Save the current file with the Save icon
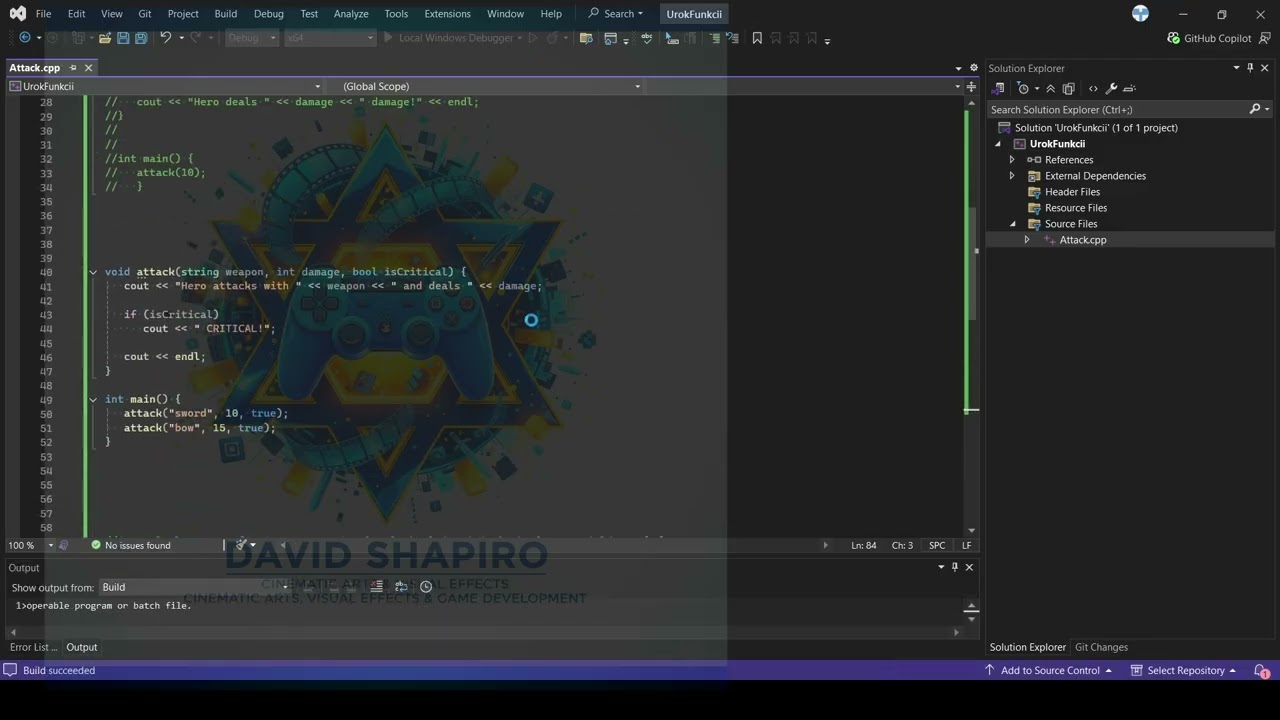This screenshot has width=1280, height=720. [x=123, y=38]
